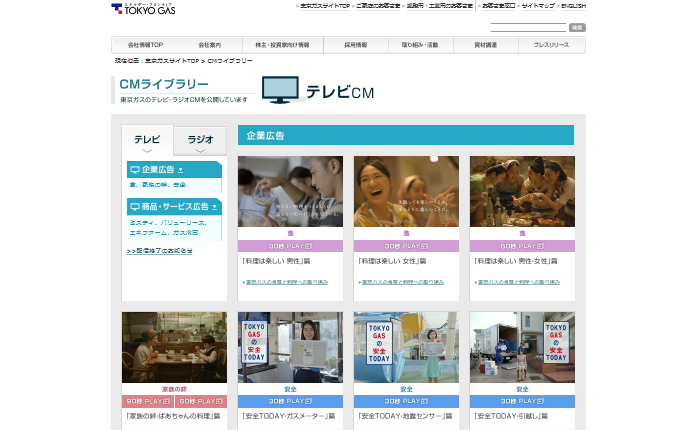Open thumbnail of laughing woman cooking
696x430 pixels.
coord(406,191)
